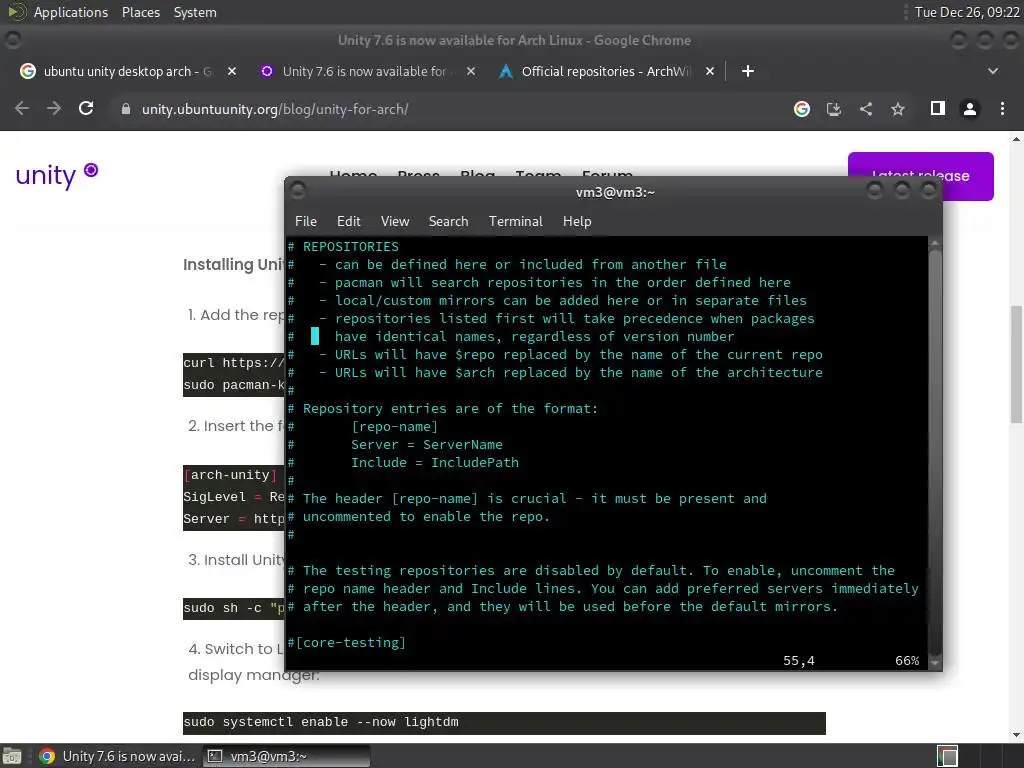Click web page scroll up arrow
The width and height of the screenshot is (1024, 768).
click(1016, 139)
